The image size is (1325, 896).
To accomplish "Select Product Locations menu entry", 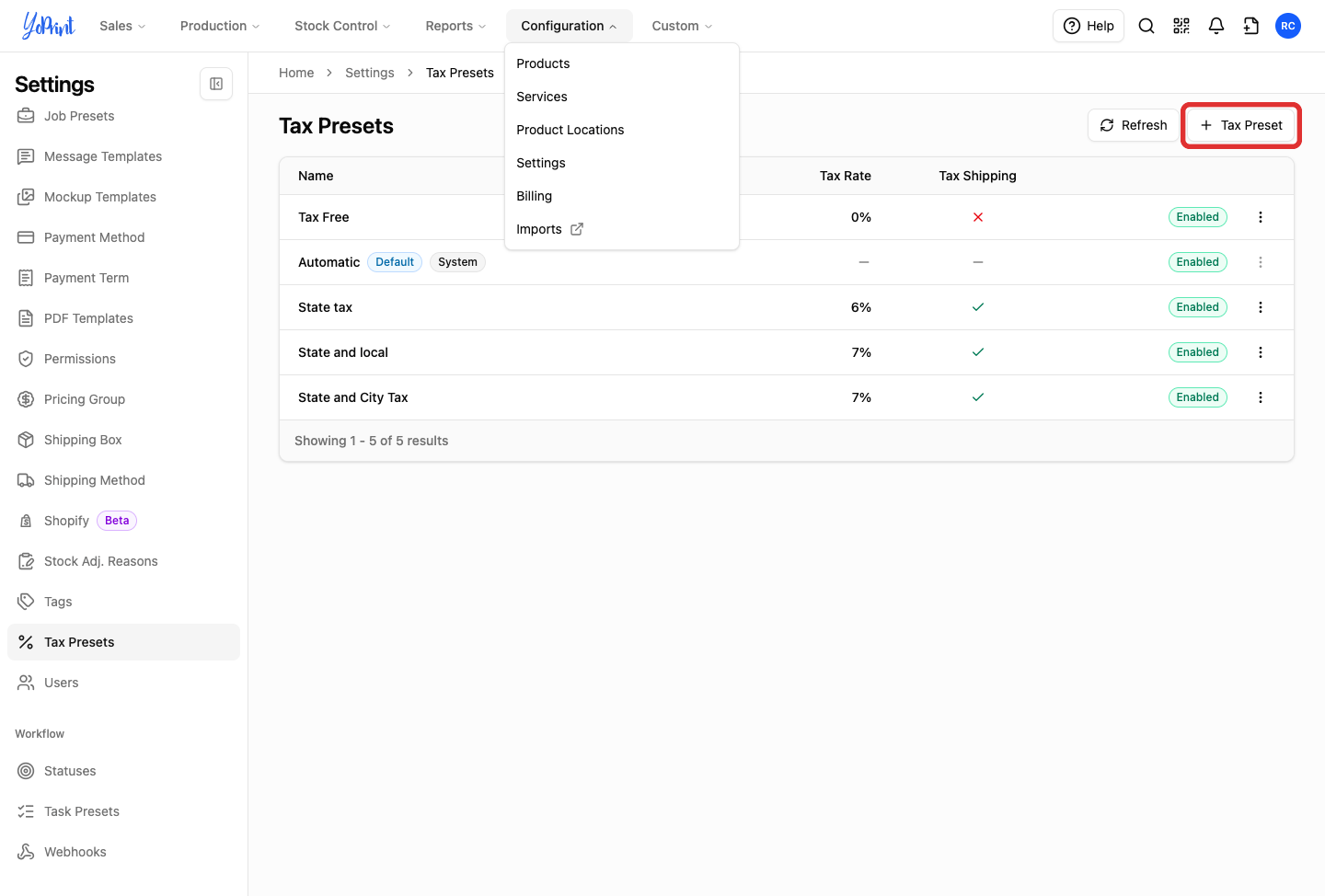I will 622,130.
